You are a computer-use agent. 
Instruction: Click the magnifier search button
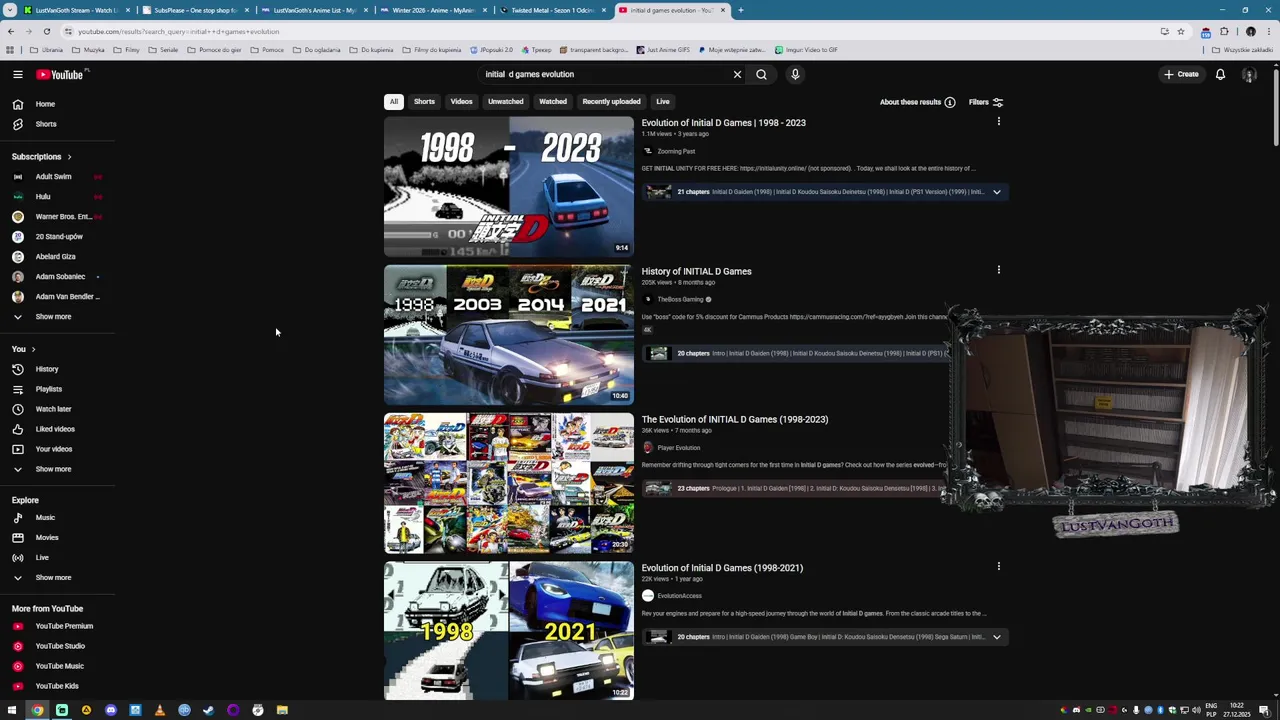pyautogui.click(x=761, y=74)
